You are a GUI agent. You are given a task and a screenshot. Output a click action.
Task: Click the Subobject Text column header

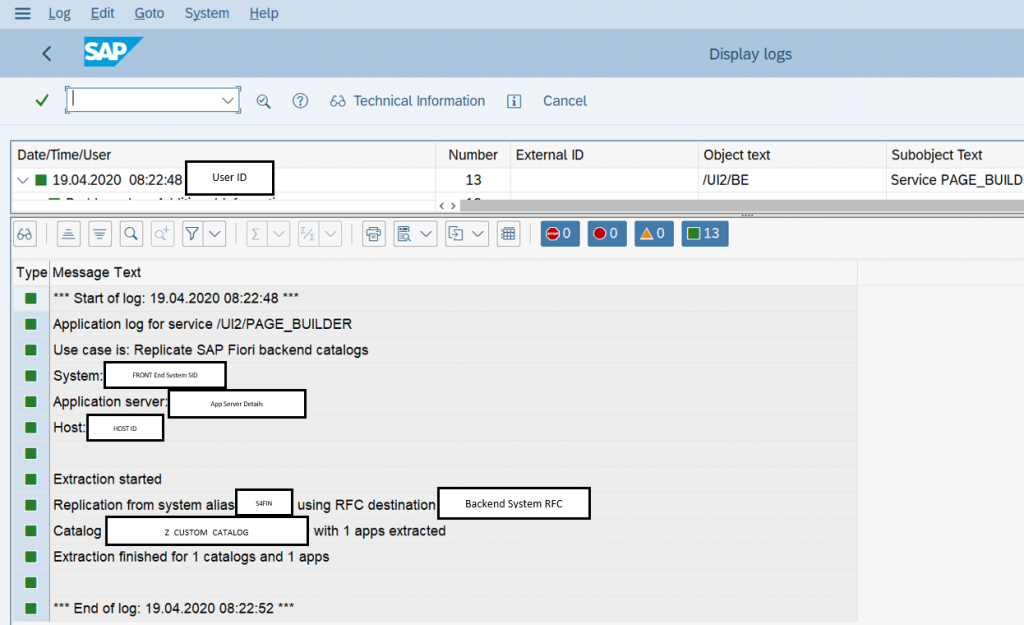point(955,155)
